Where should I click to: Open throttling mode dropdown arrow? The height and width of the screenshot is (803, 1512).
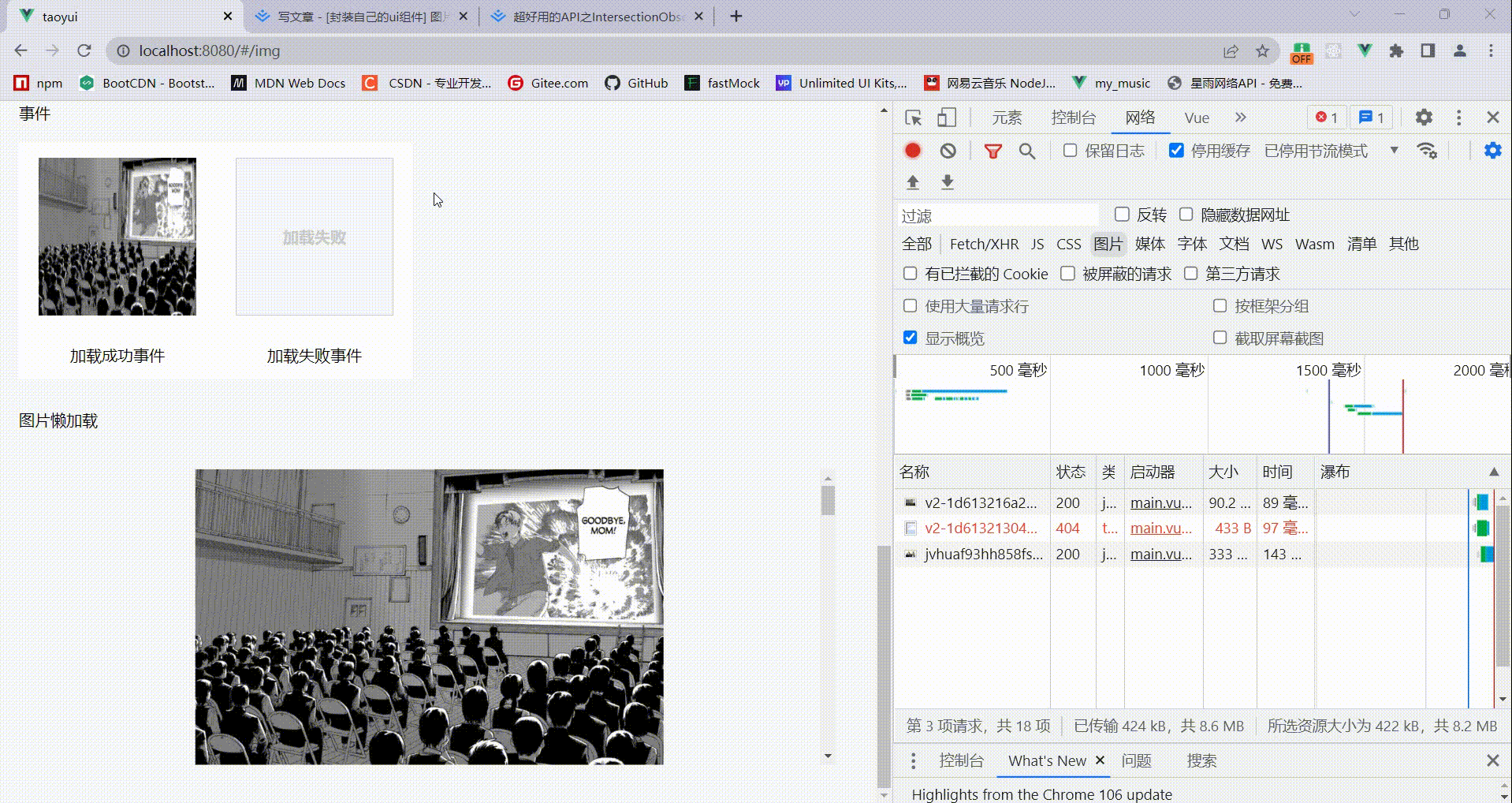1394,150
